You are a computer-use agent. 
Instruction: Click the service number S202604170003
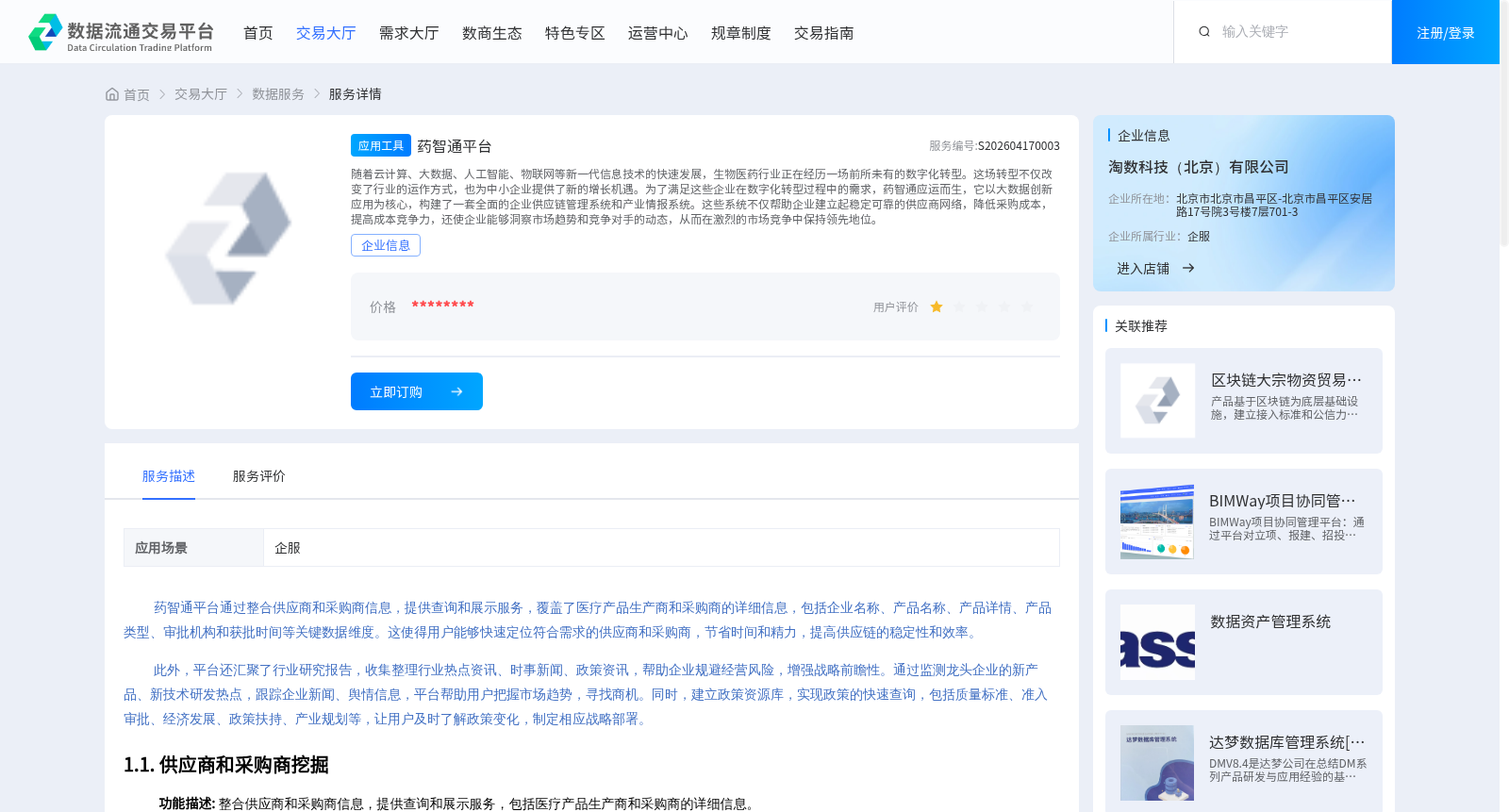coord(1019,146)
